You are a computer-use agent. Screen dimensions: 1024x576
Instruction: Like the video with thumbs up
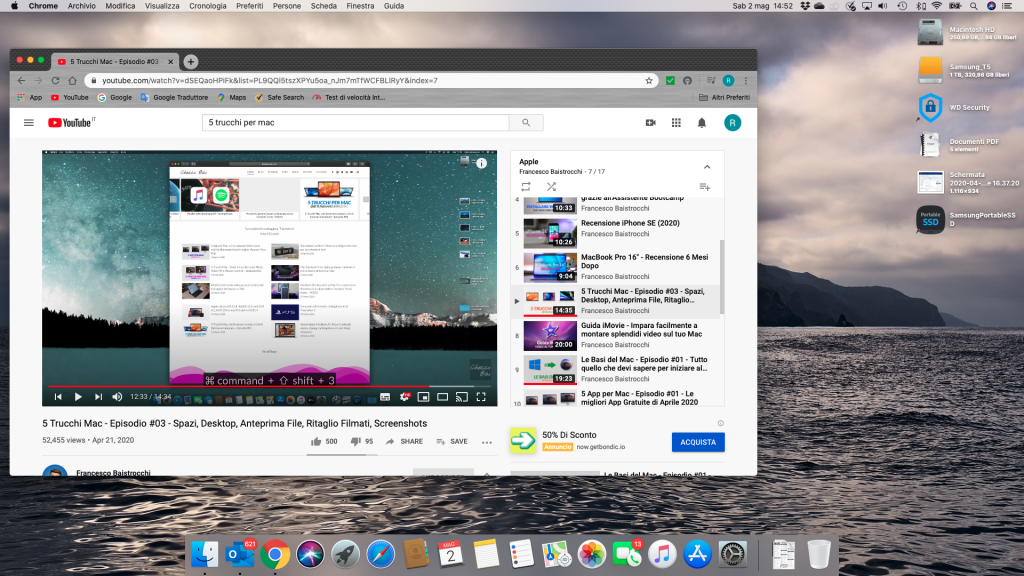coord(317,441)
